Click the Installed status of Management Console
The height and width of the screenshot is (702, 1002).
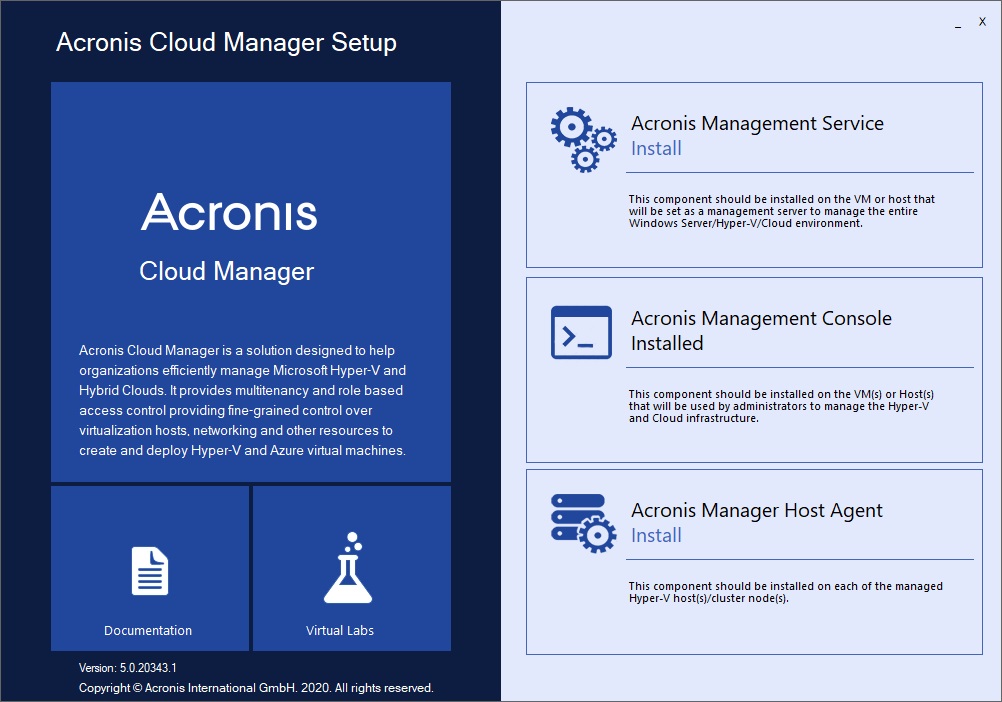667,344
